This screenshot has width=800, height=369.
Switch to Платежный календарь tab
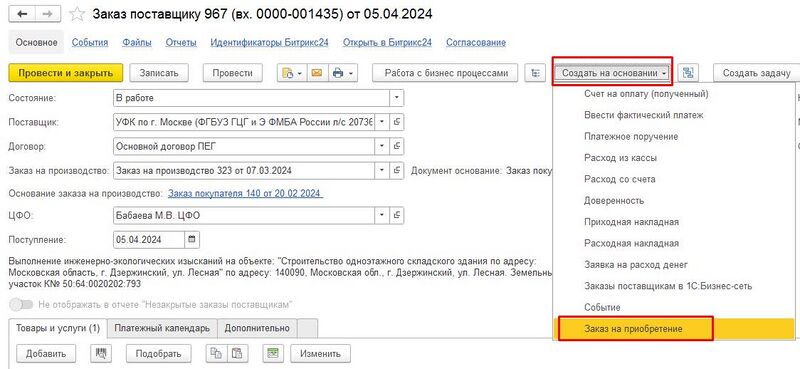162,328
